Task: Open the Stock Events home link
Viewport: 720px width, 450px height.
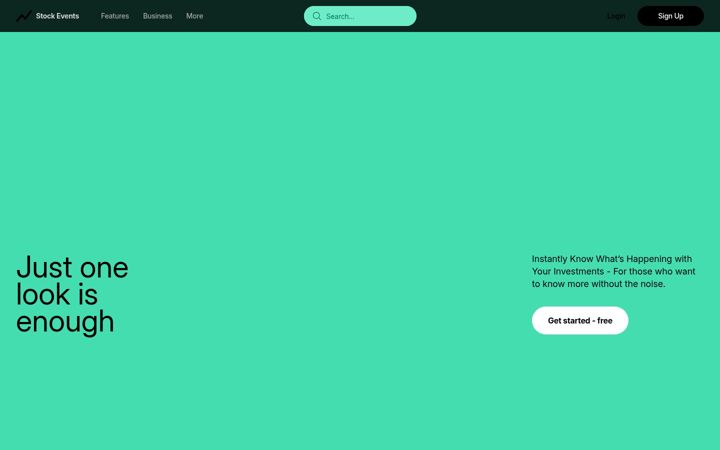Action: point(48,16)
